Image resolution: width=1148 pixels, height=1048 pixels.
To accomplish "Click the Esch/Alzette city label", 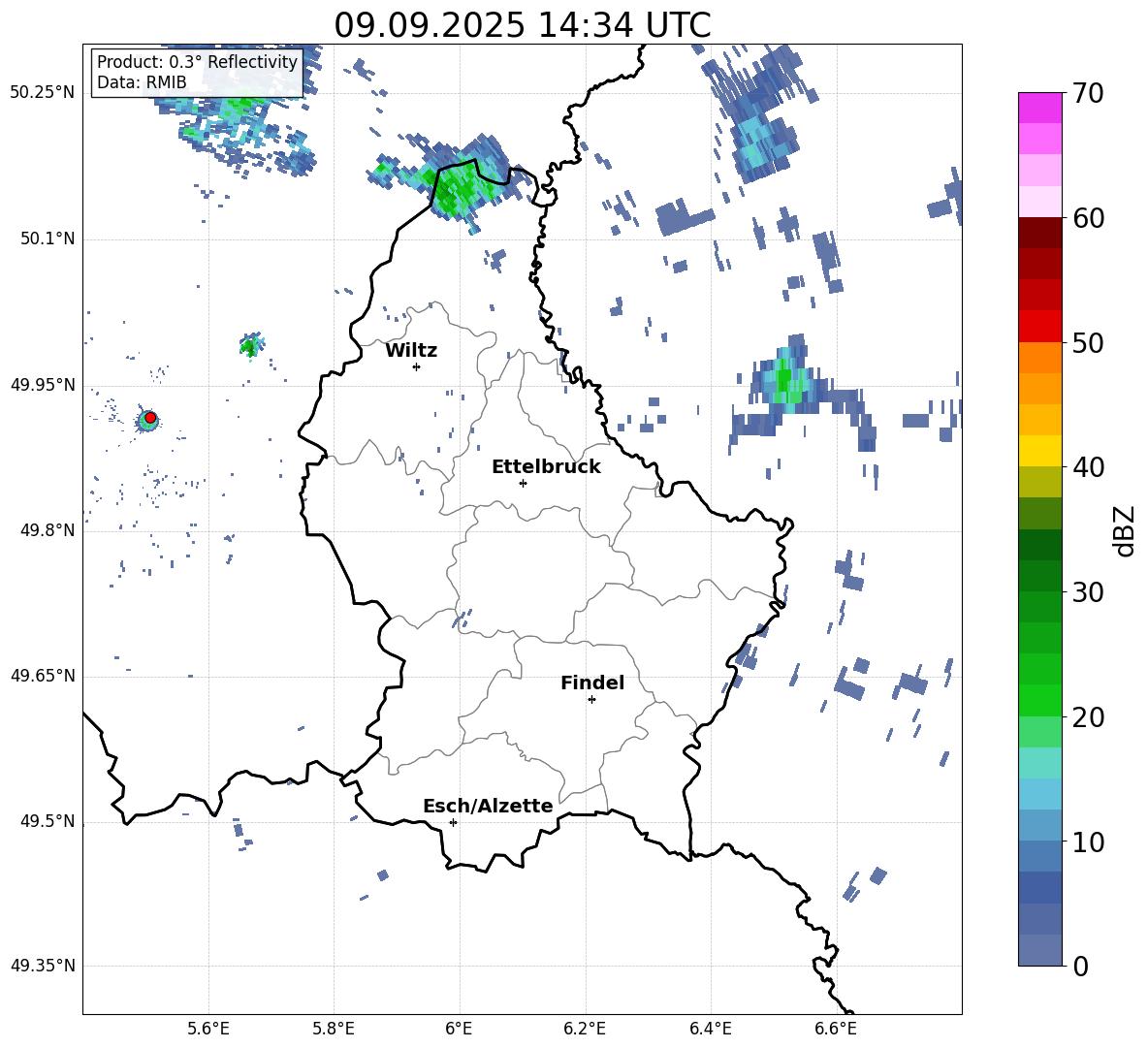I will pos(488,806).
